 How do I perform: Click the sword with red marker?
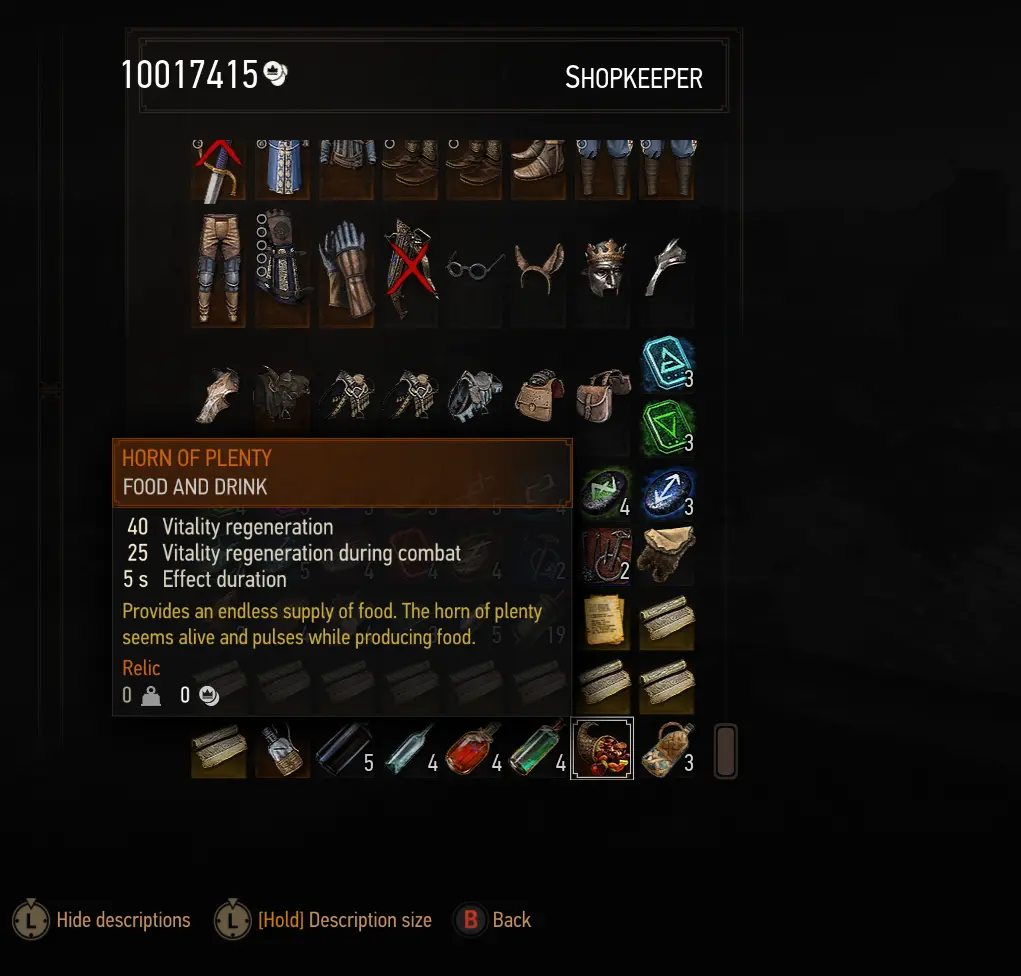(219, 171)
